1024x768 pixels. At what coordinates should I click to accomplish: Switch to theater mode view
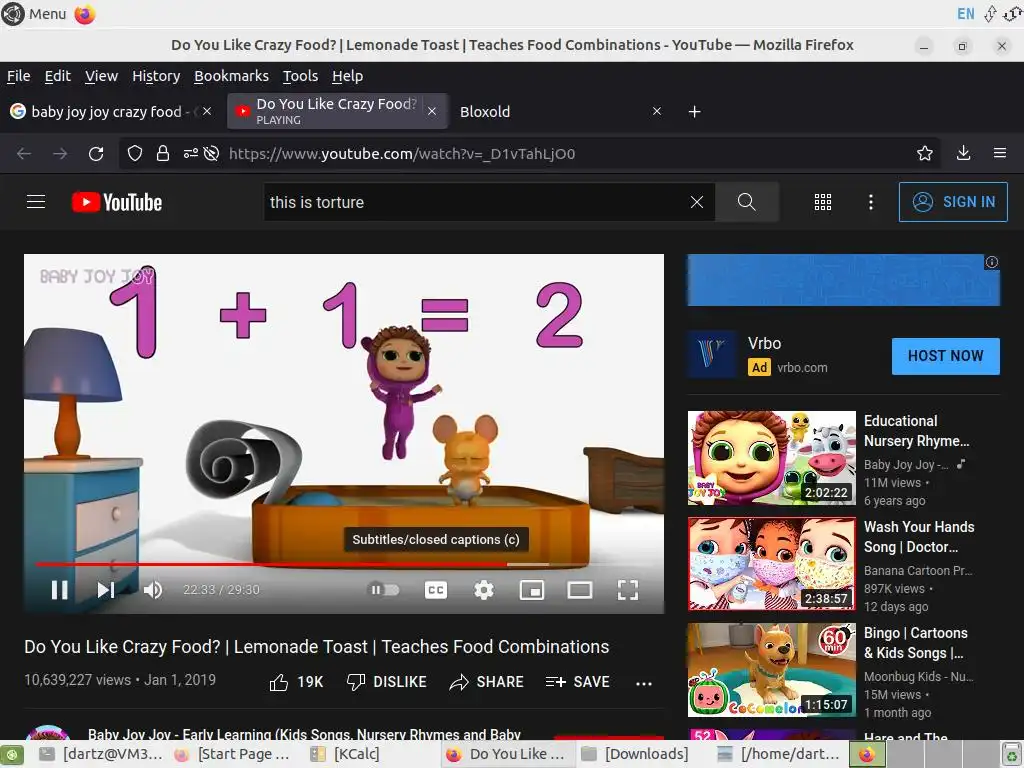coord(579,590)
